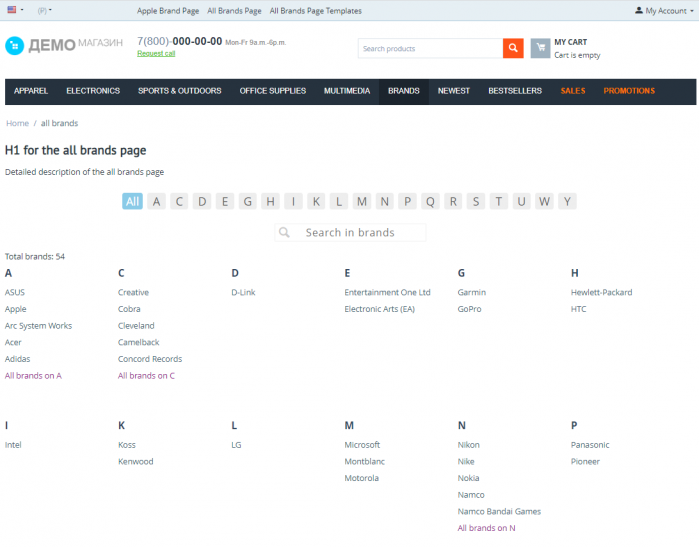Open the Newest menu item
The image size is (700, 547).
coord(454,91)
